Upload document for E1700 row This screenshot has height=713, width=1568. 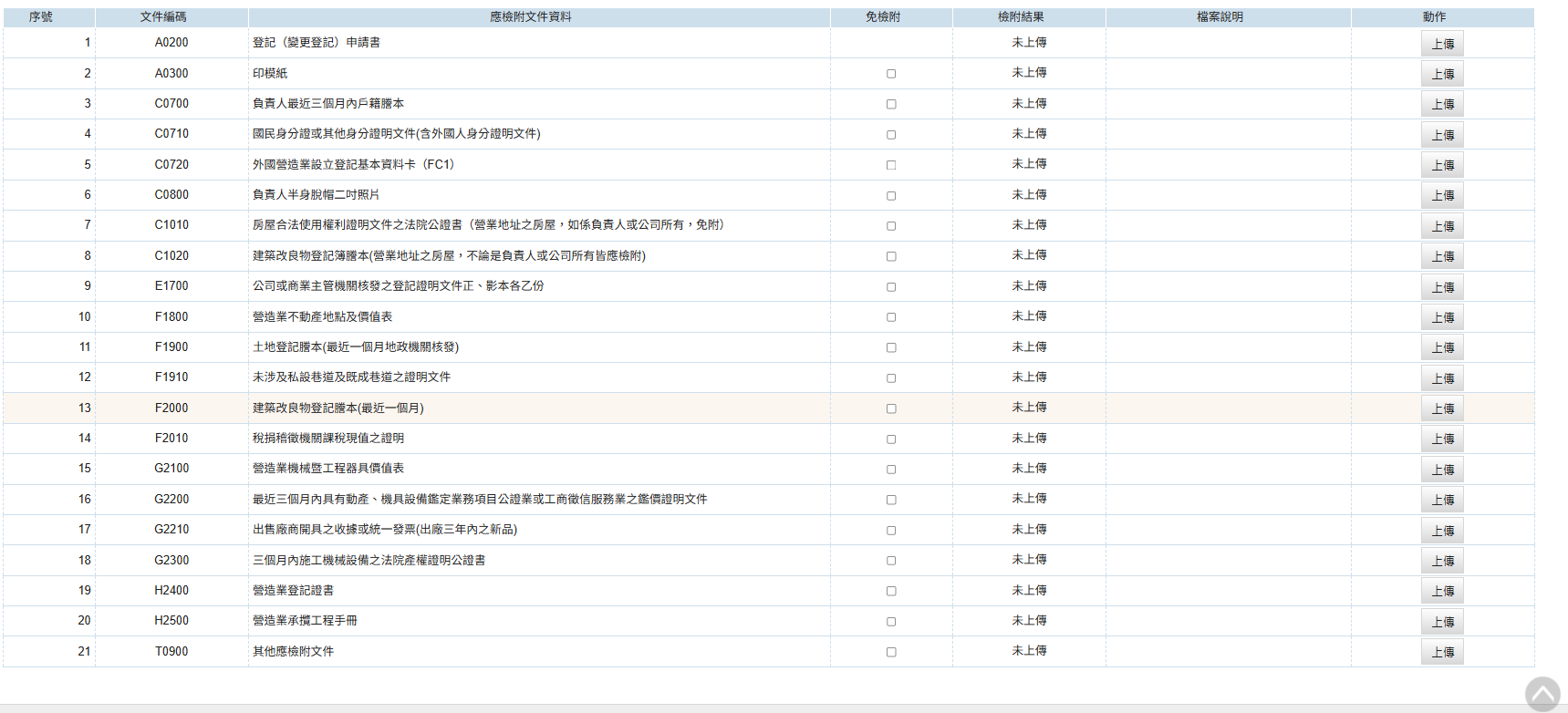(1441, 287)
